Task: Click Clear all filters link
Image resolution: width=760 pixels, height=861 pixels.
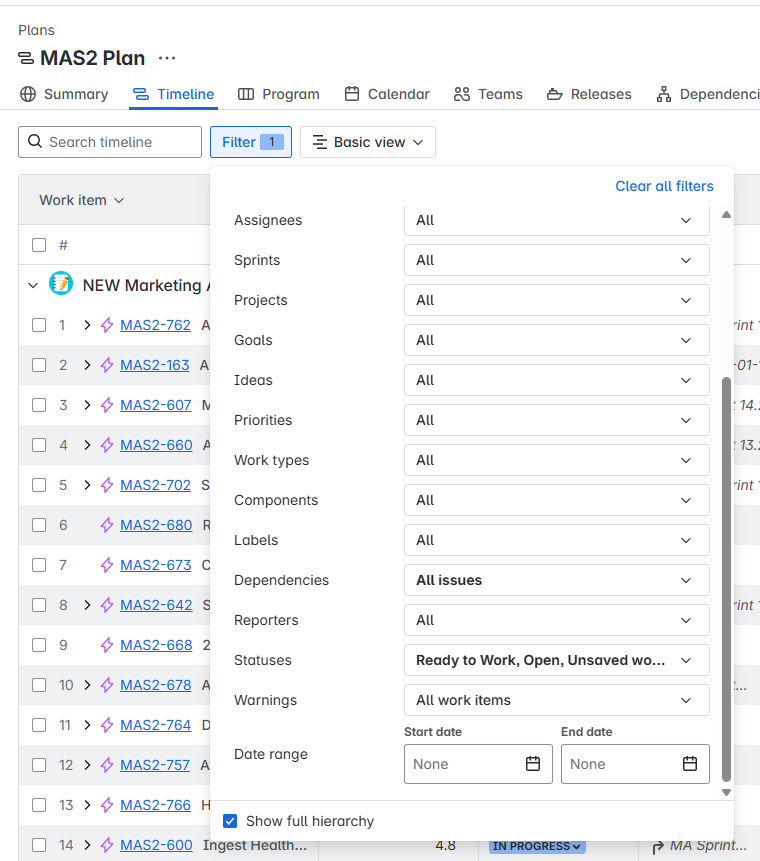Action: tap(664, 186)
